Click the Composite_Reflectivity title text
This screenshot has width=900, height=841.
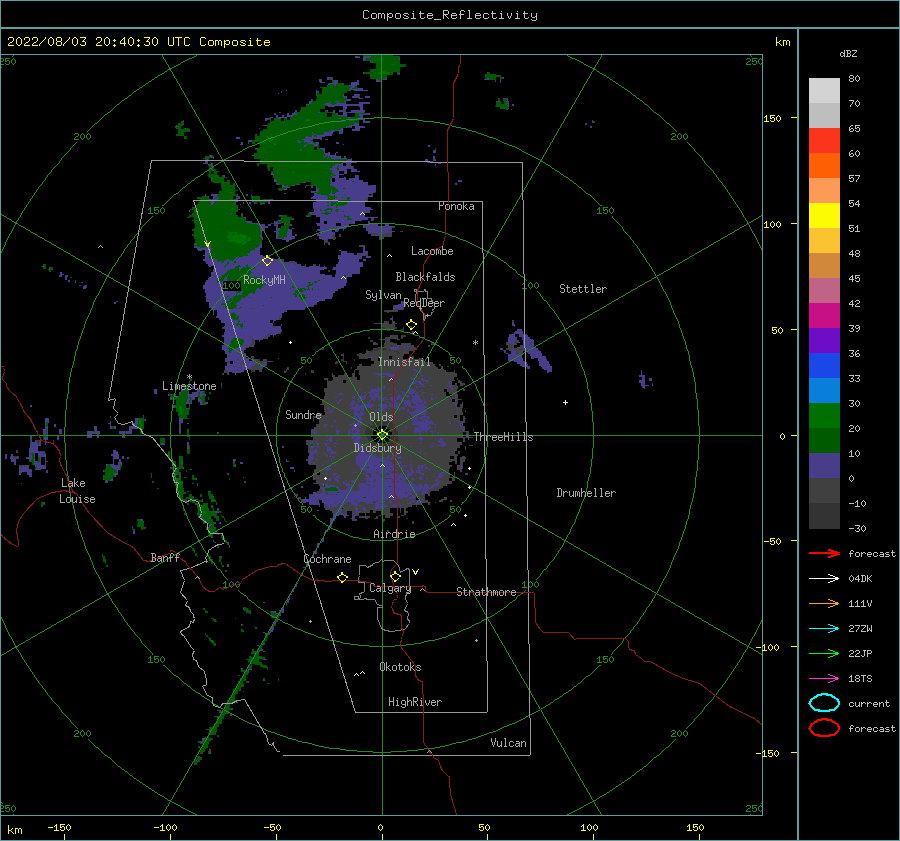click(450, 15)
